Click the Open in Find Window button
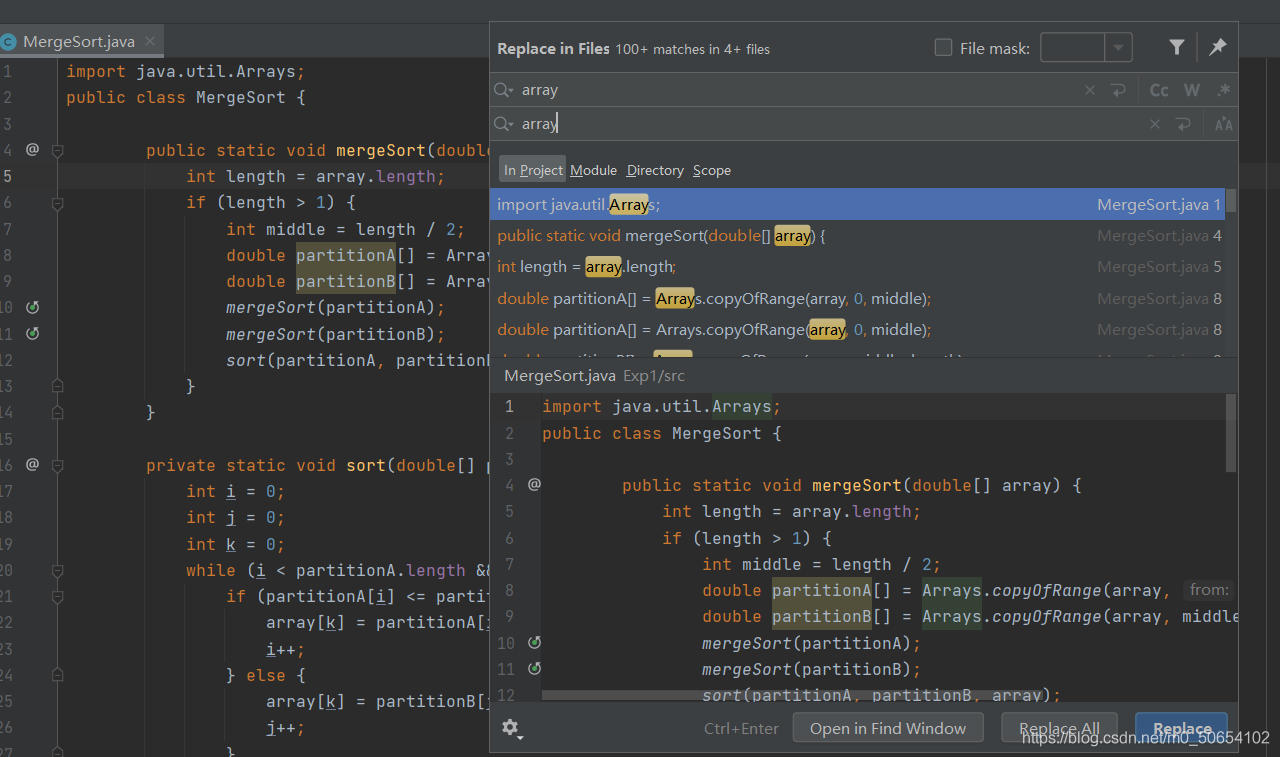The image size is (1280, 757). coord(888,728)
